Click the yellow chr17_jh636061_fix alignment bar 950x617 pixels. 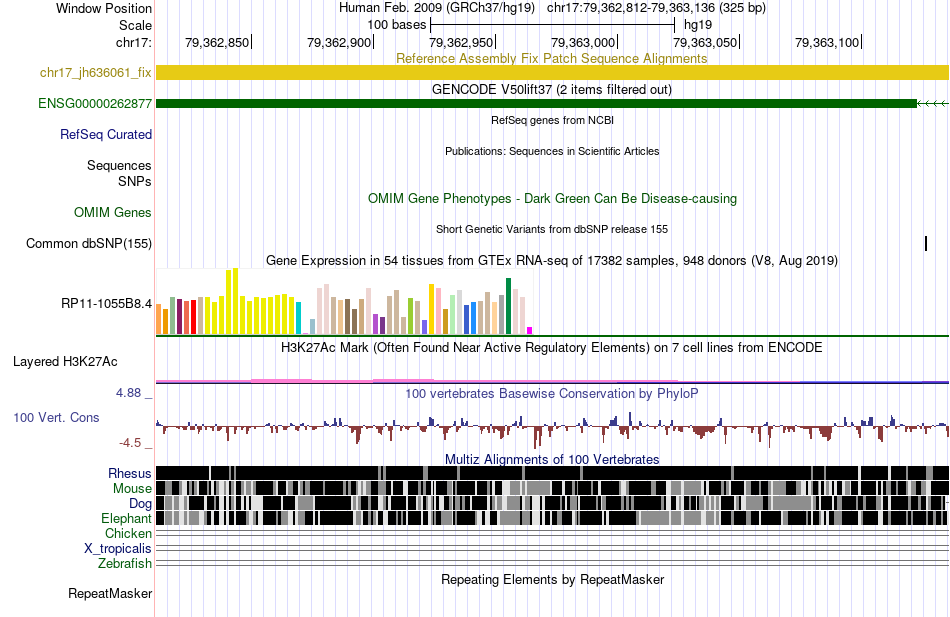[552, 73]
